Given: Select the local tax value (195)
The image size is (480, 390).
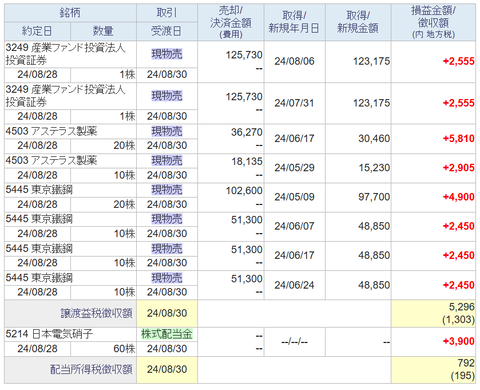Looking at the screenshot, I should 462,376.
